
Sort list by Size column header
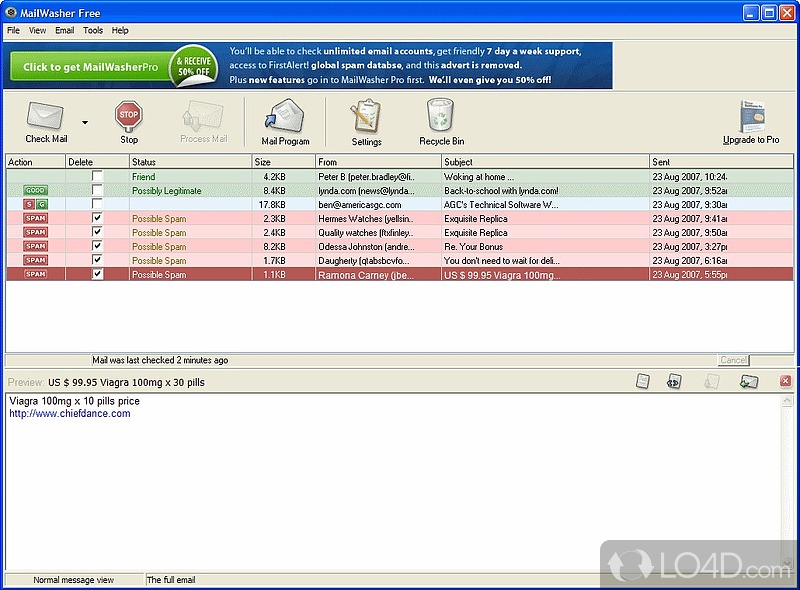coord(283,161)
